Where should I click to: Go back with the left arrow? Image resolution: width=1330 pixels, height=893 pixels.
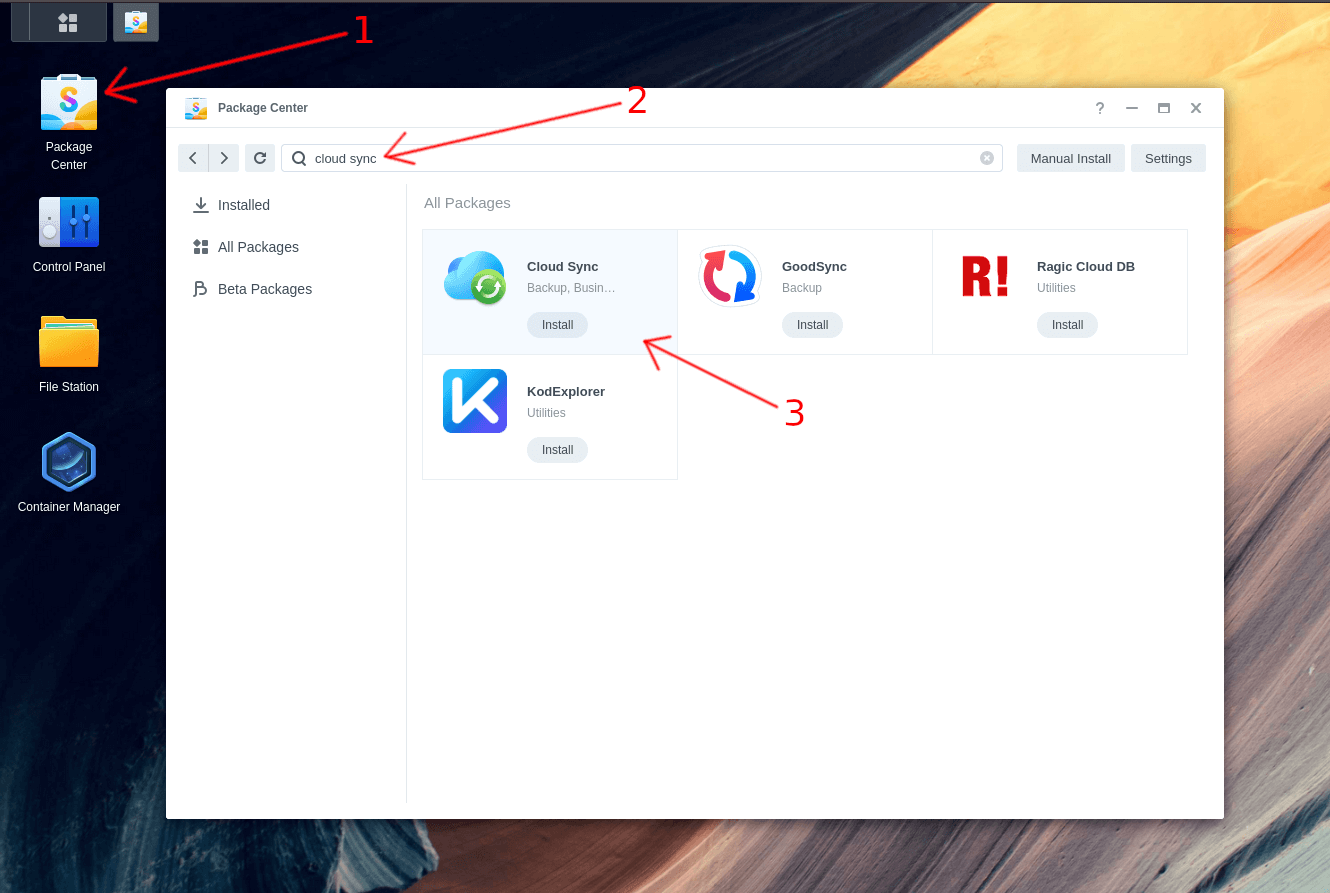193,158
